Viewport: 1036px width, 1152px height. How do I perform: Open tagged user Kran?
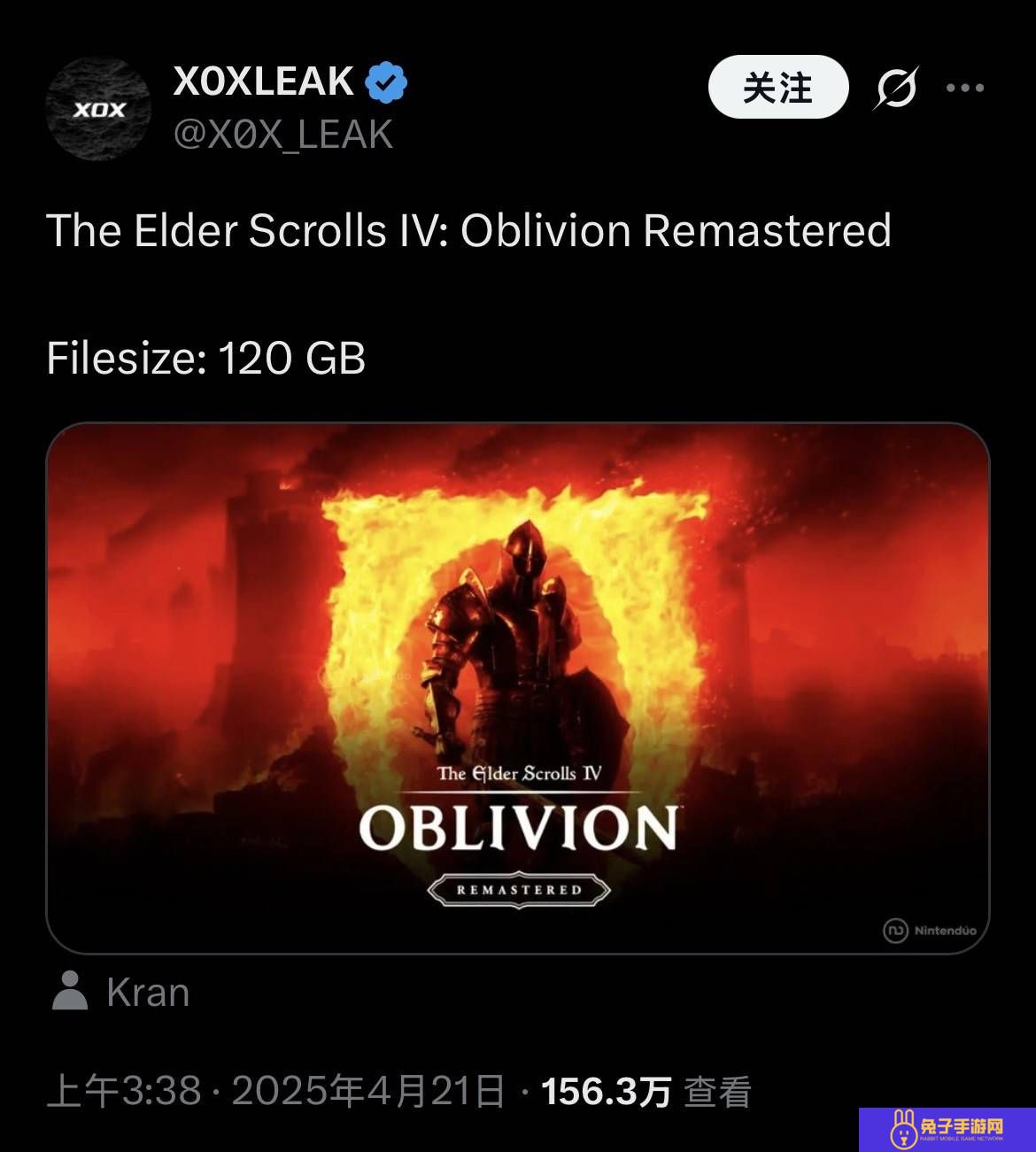(x=148, y=993)
